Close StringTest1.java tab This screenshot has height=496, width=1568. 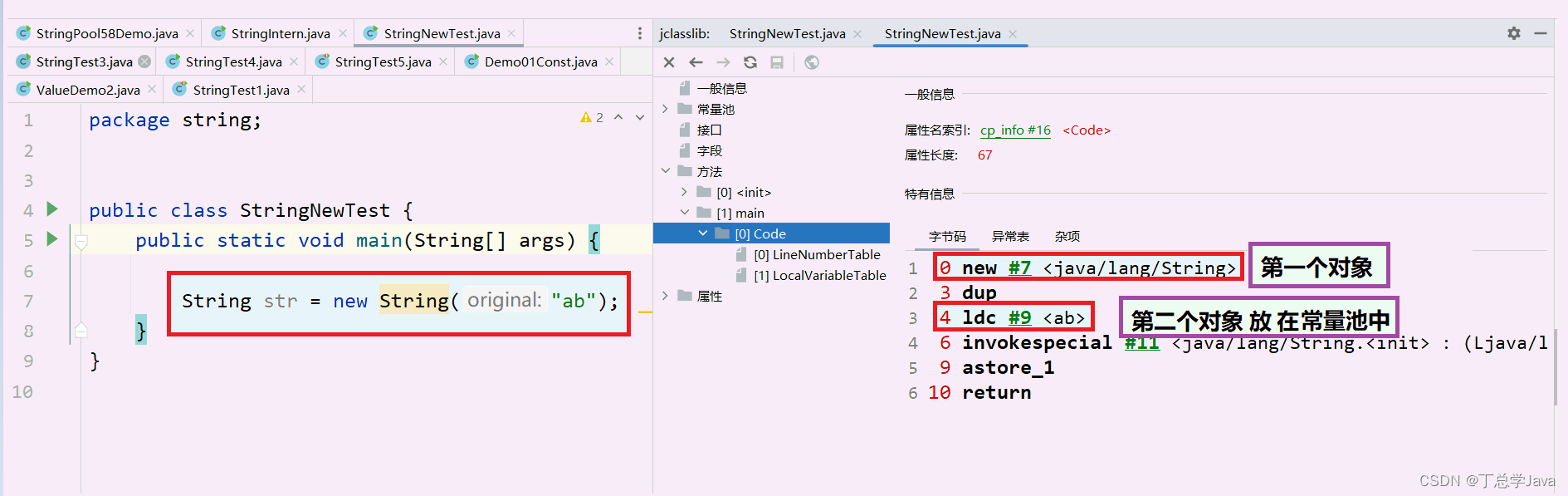click(301, 89)
